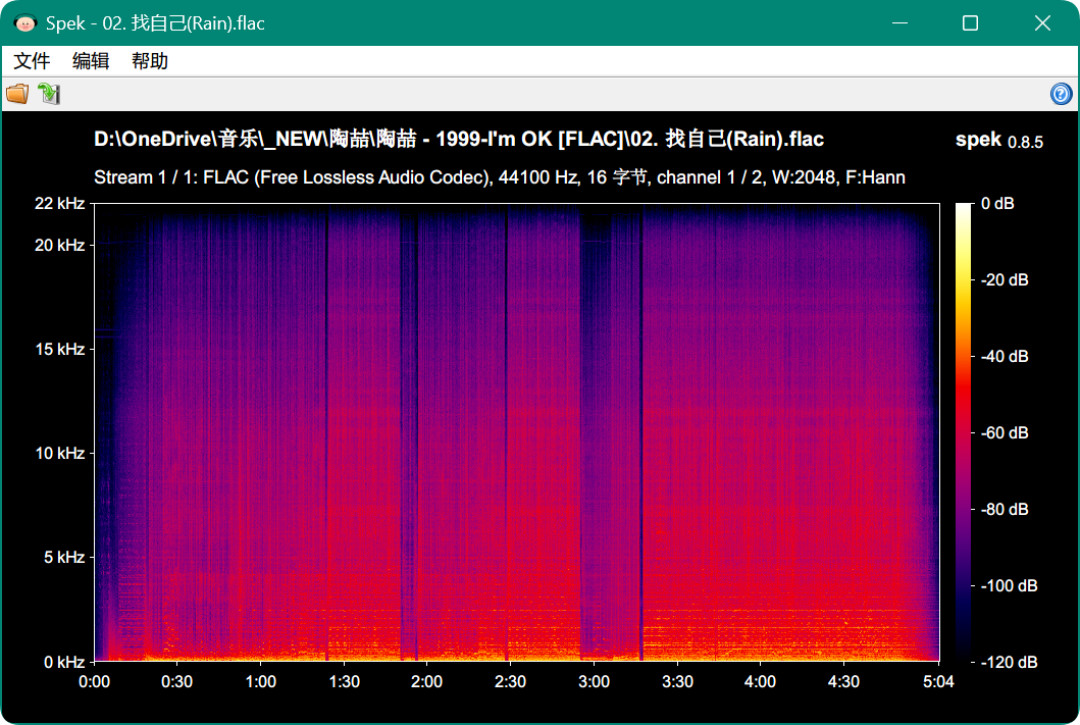1080x725 pixels.
Task: Click the 15 kHz frequency label
Action: point(60,349)
